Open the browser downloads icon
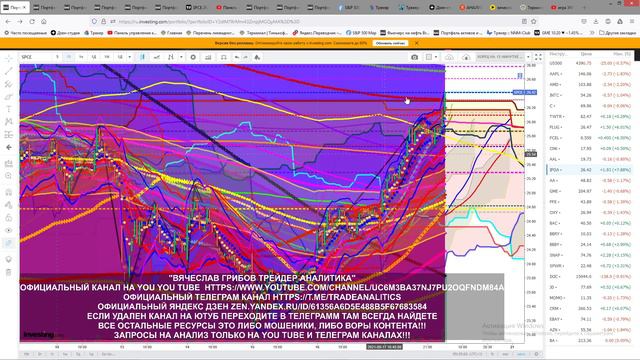This screenshot has width=640, height=360. 596,21
